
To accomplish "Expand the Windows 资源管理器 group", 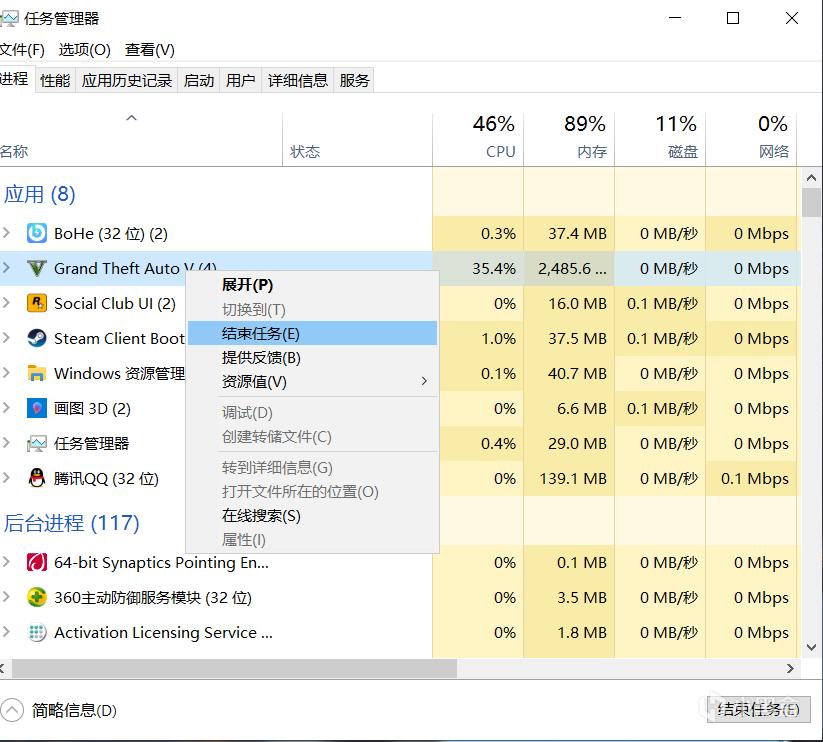I will (6, 373).
